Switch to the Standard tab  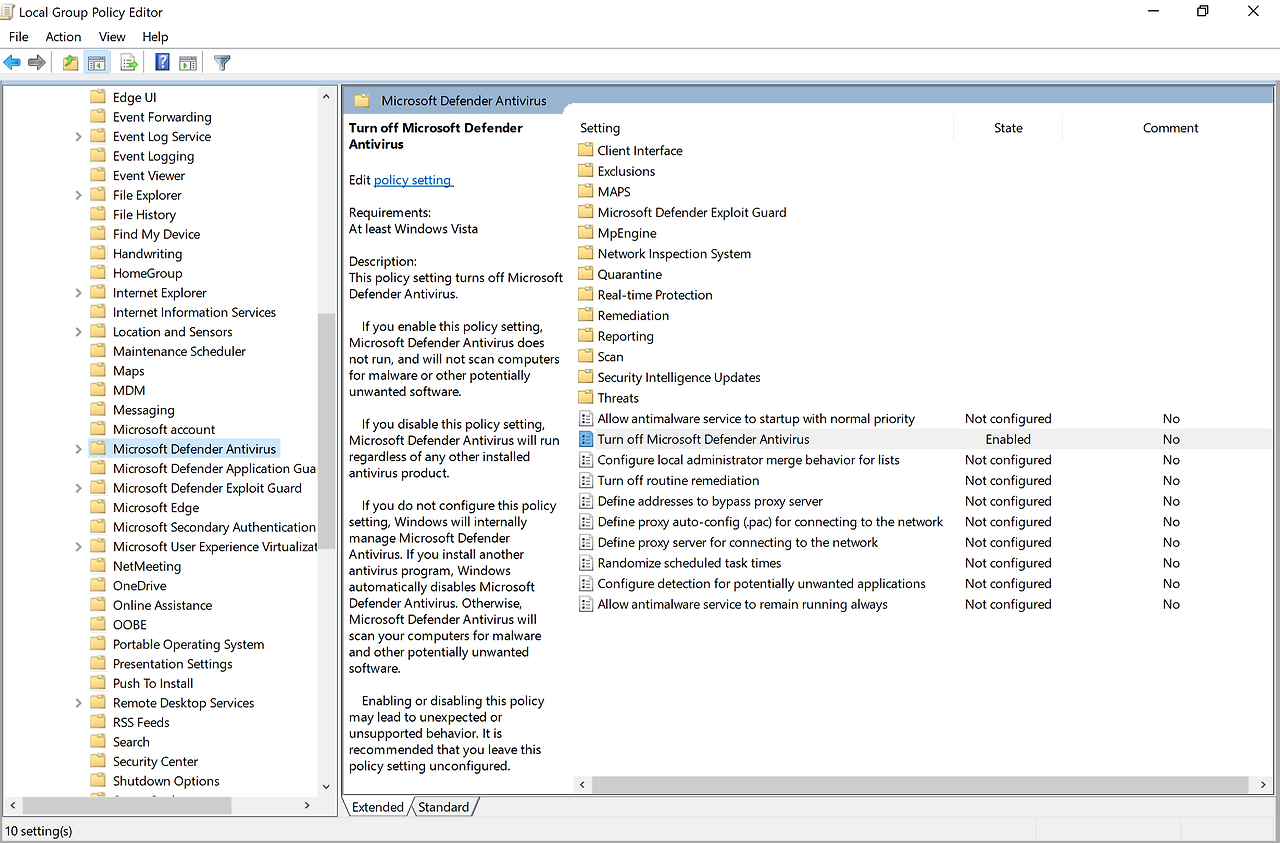pyautogui.click(x=443, y=806)
